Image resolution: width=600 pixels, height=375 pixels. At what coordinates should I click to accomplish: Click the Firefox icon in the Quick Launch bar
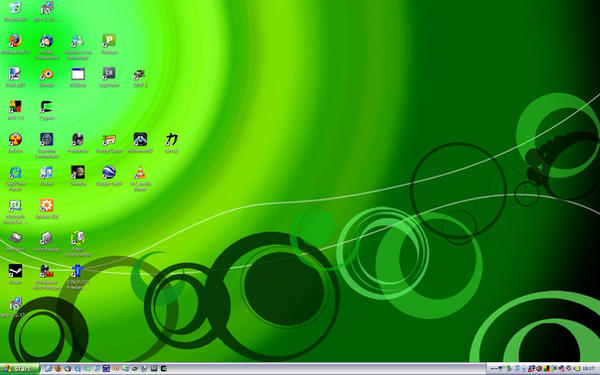pos(58,369)
